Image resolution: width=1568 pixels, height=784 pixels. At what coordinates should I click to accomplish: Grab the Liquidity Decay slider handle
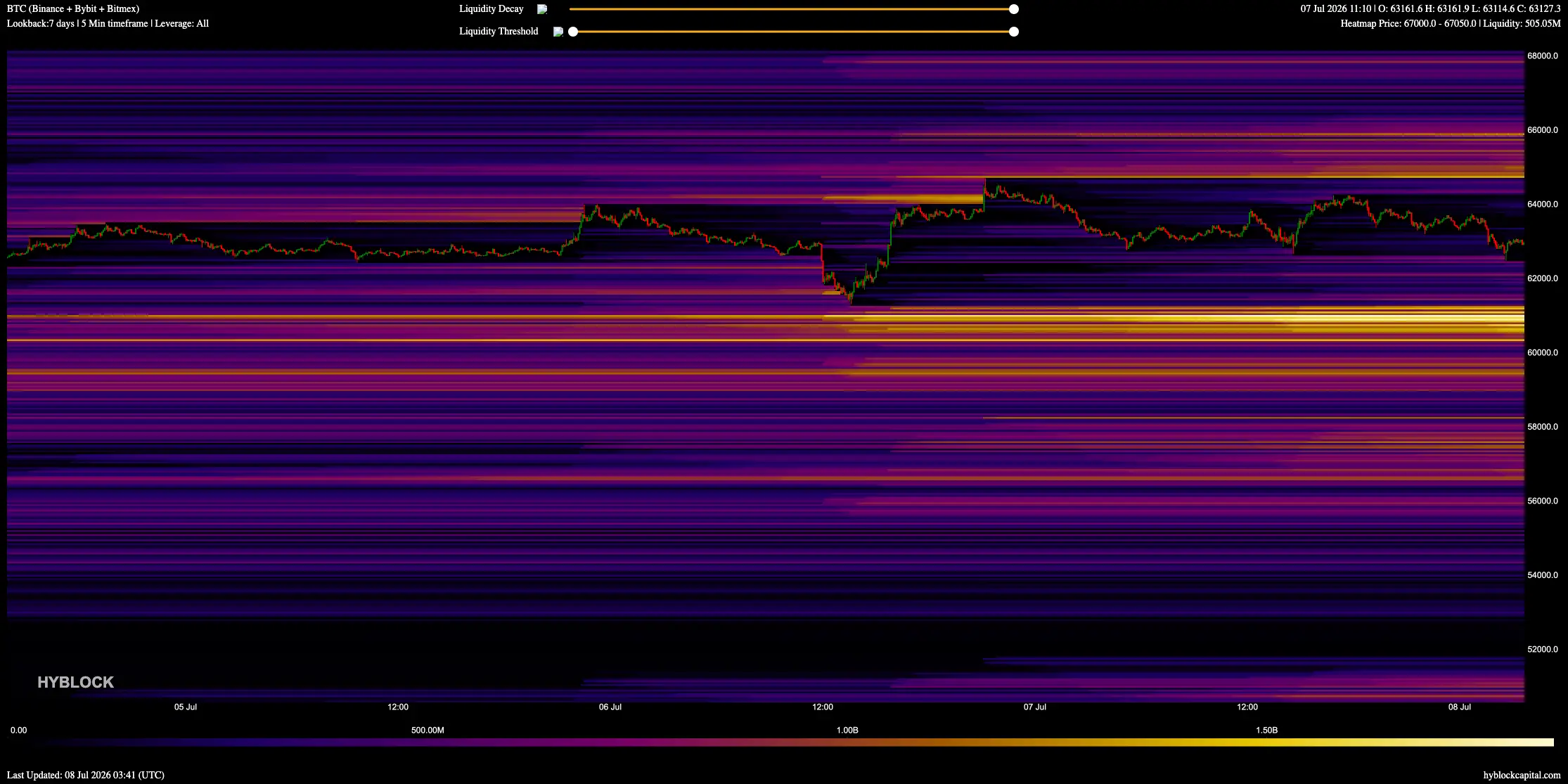coord(1013,9)
